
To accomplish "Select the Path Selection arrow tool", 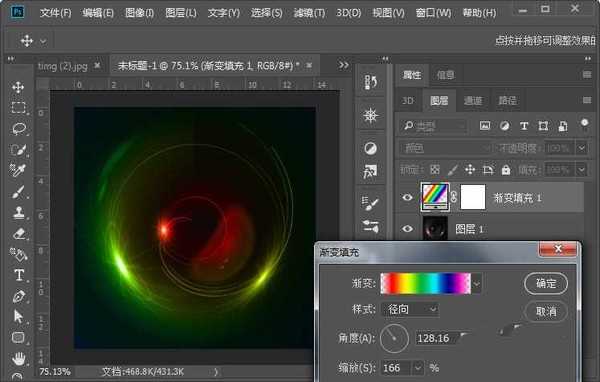I will pos(18,317).
